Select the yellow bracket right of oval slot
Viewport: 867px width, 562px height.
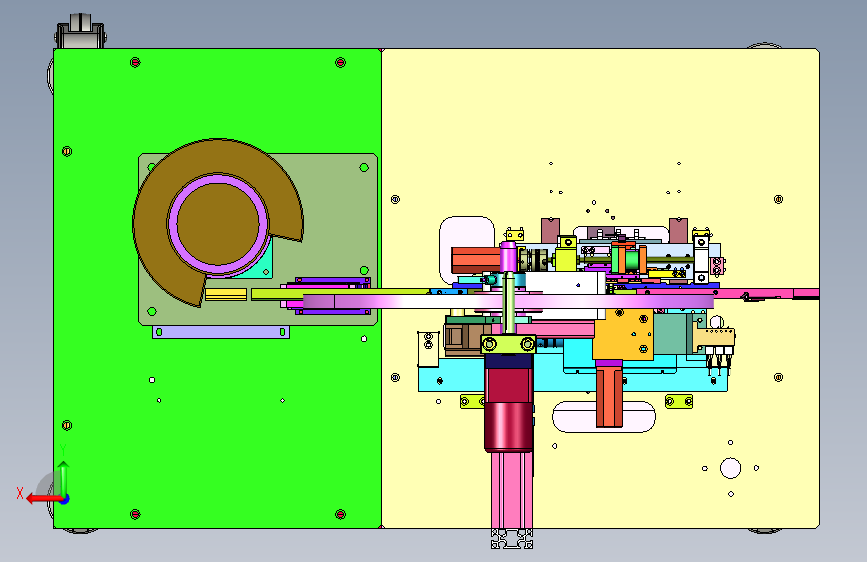(679, 401)
